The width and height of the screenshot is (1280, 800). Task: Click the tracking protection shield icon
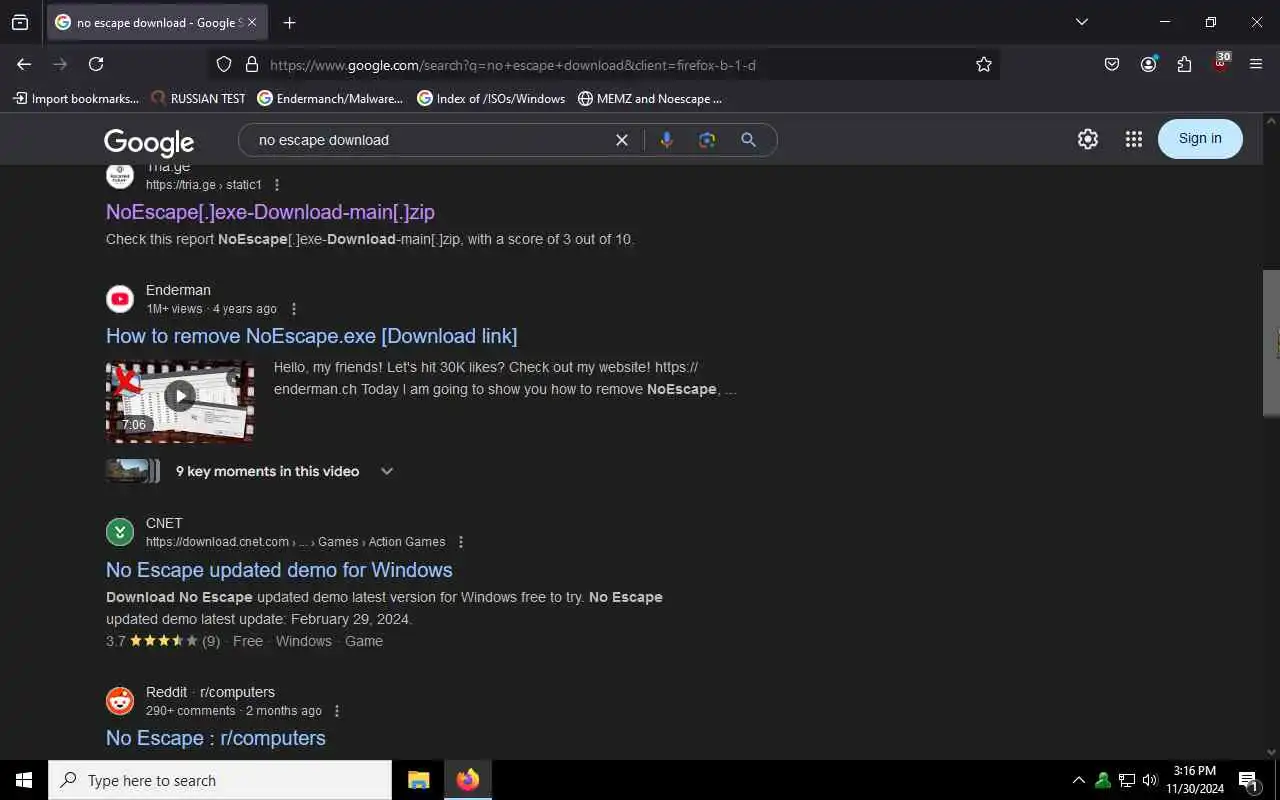pyautogui.click(x=224, y=64)
